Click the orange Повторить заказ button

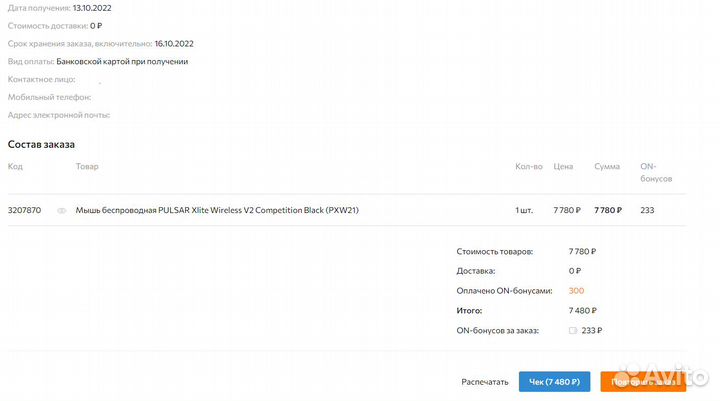643,382
